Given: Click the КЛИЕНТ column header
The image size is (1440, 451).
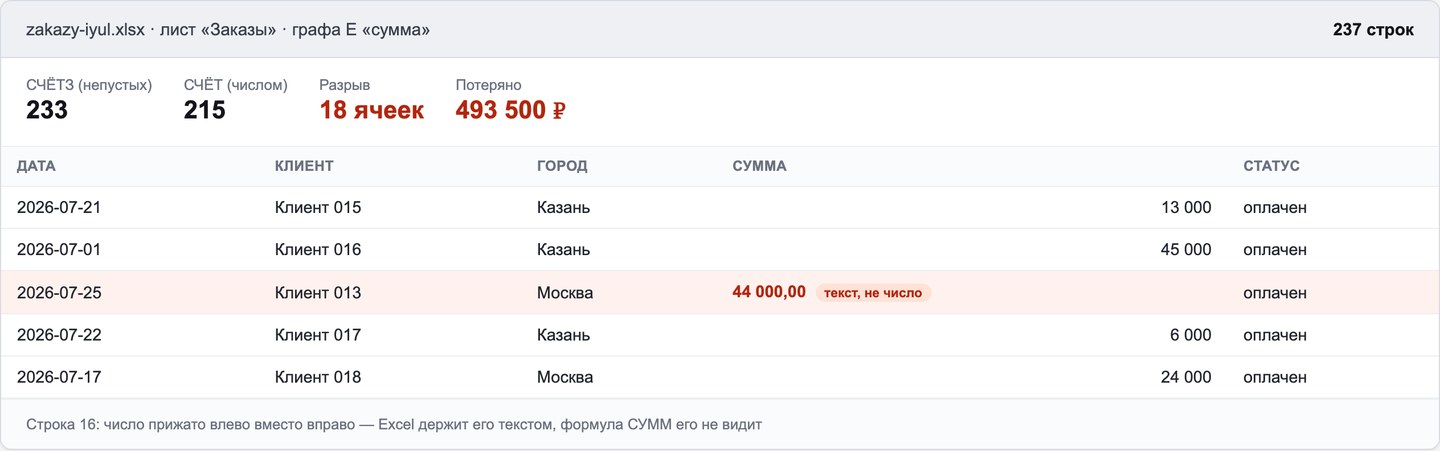Looking at the screenshot, I should pyautogui.click(x=304, y=166).
